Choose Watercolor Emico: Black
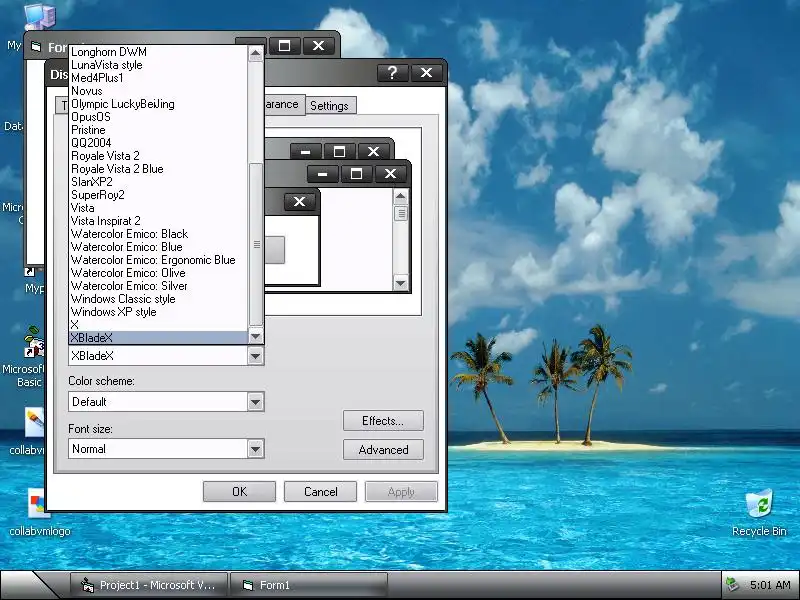The height and width of the screenshot is (600, 800). coord(158,234)
